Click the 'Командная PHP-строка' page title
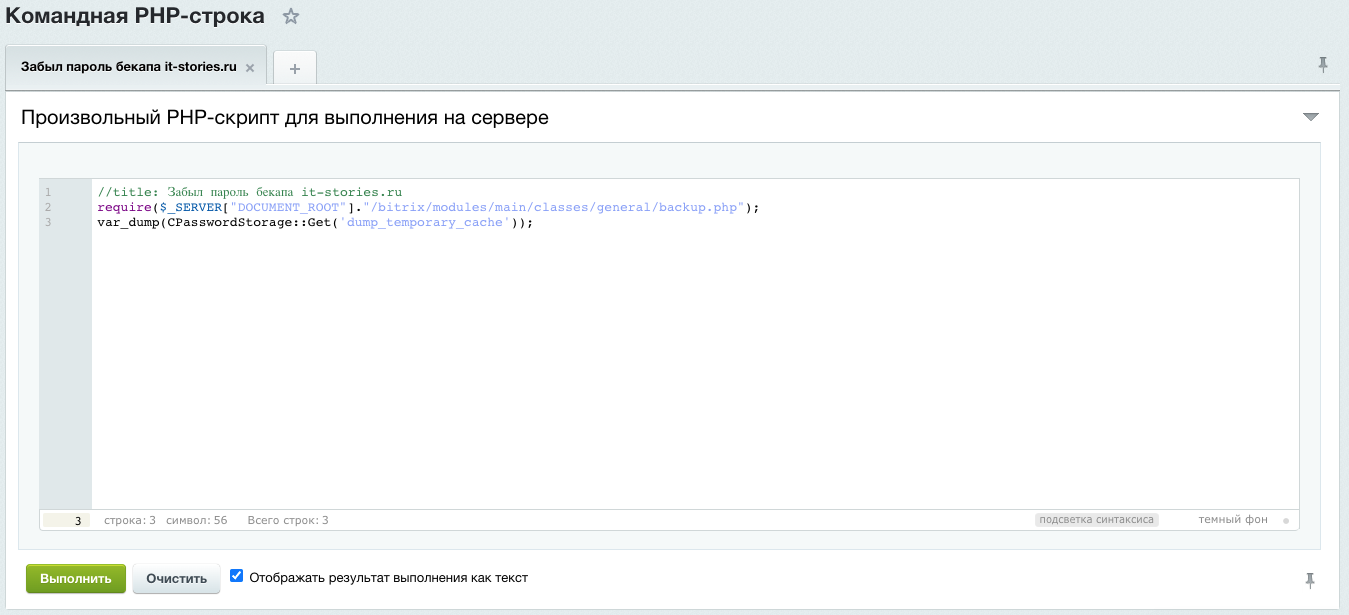This screenshot has height=615, width=1349. pyautogui.click(x=136, y=16)
